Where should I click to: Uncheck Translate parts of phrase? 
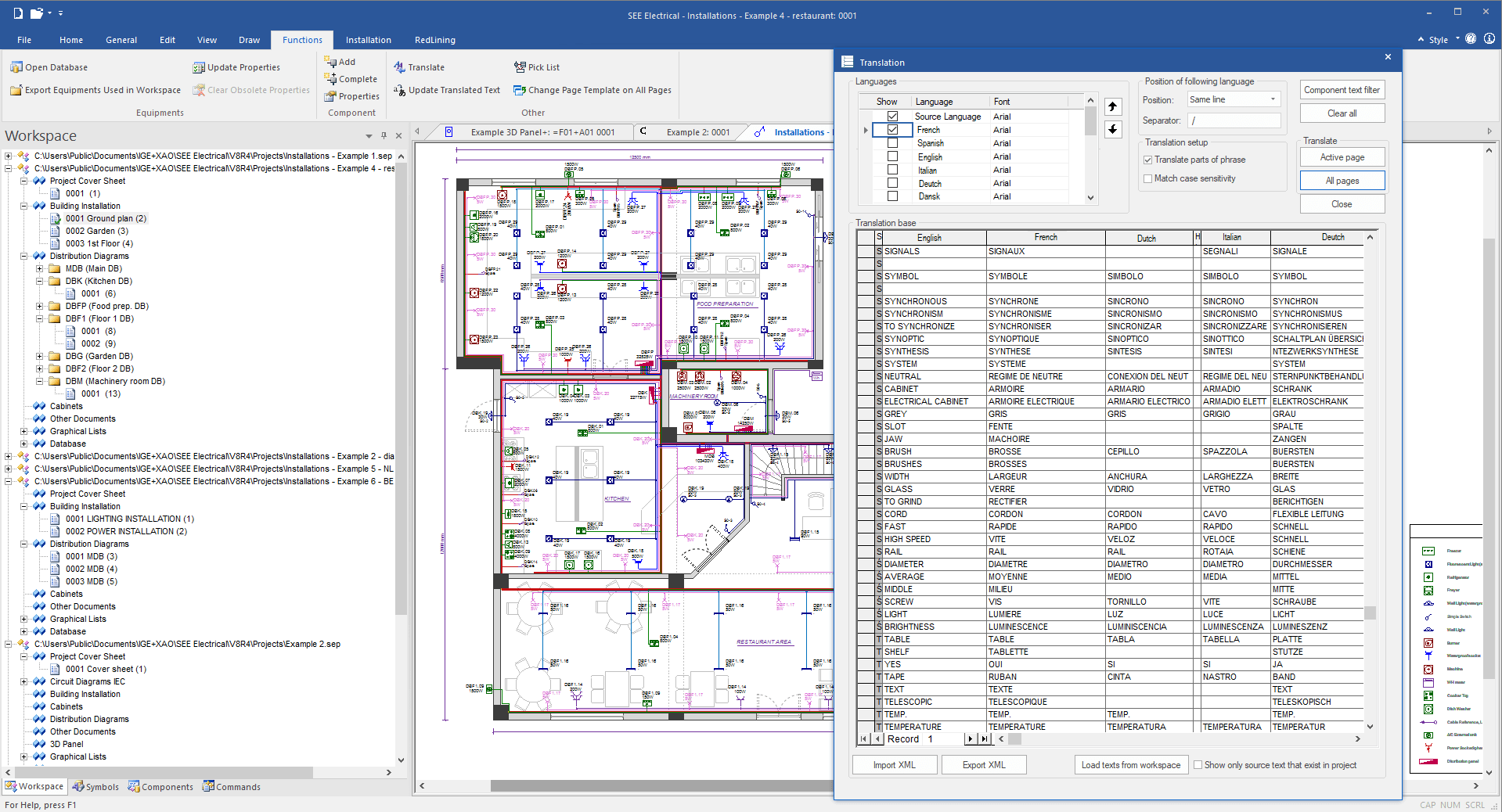(1147, 160)
